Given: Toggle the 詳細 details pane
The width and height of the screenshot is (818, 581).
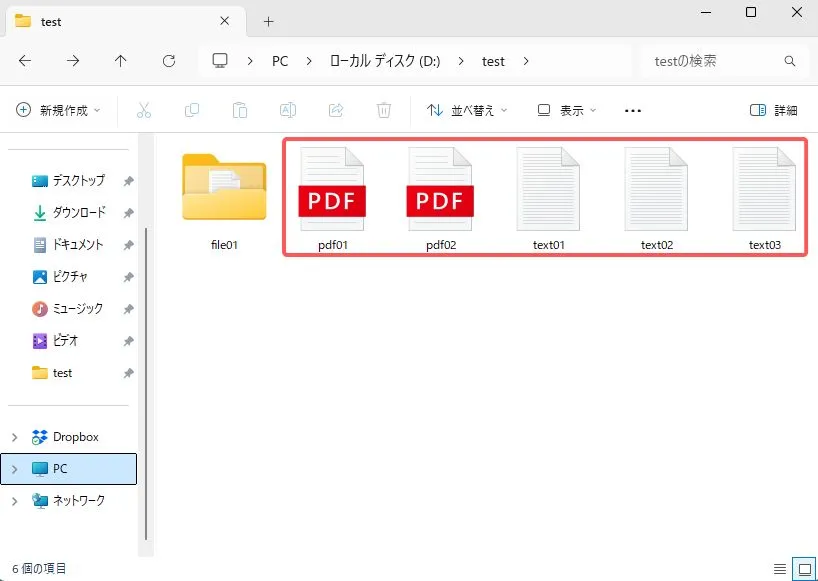Looking at the screenshot, I should click(x=773, y=110).
